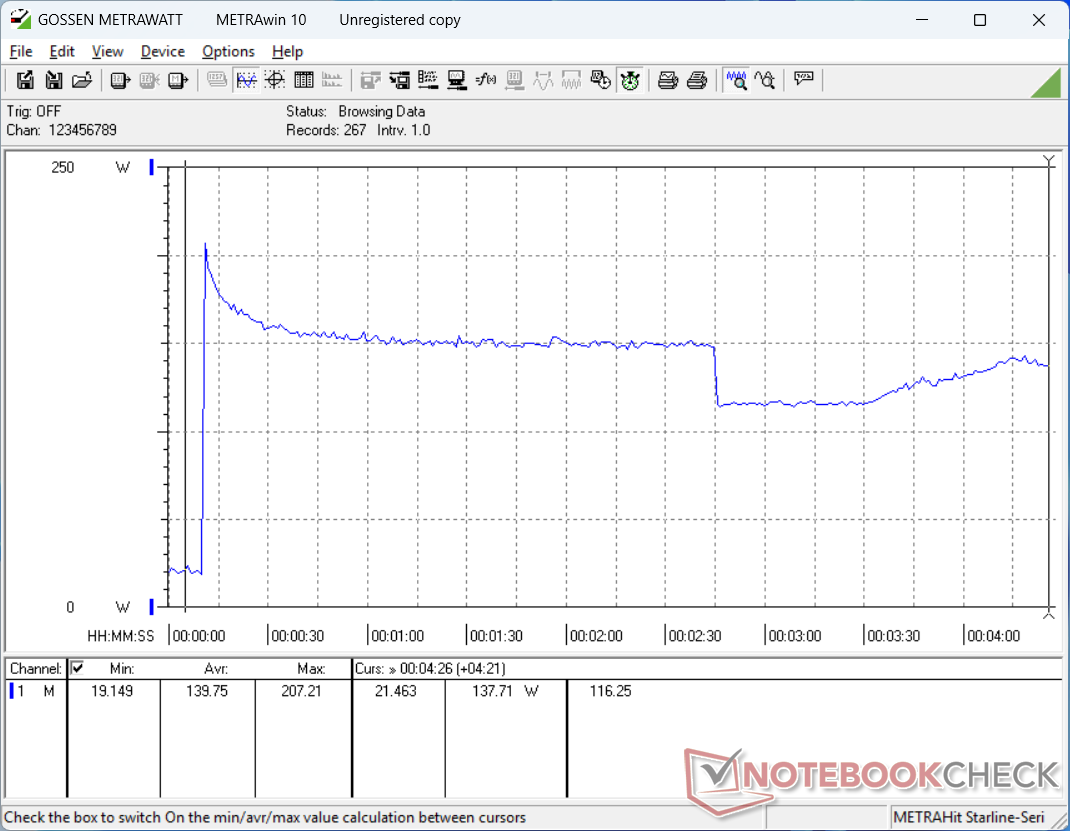Click the clock and display toolbar icon

pos(601,80)
